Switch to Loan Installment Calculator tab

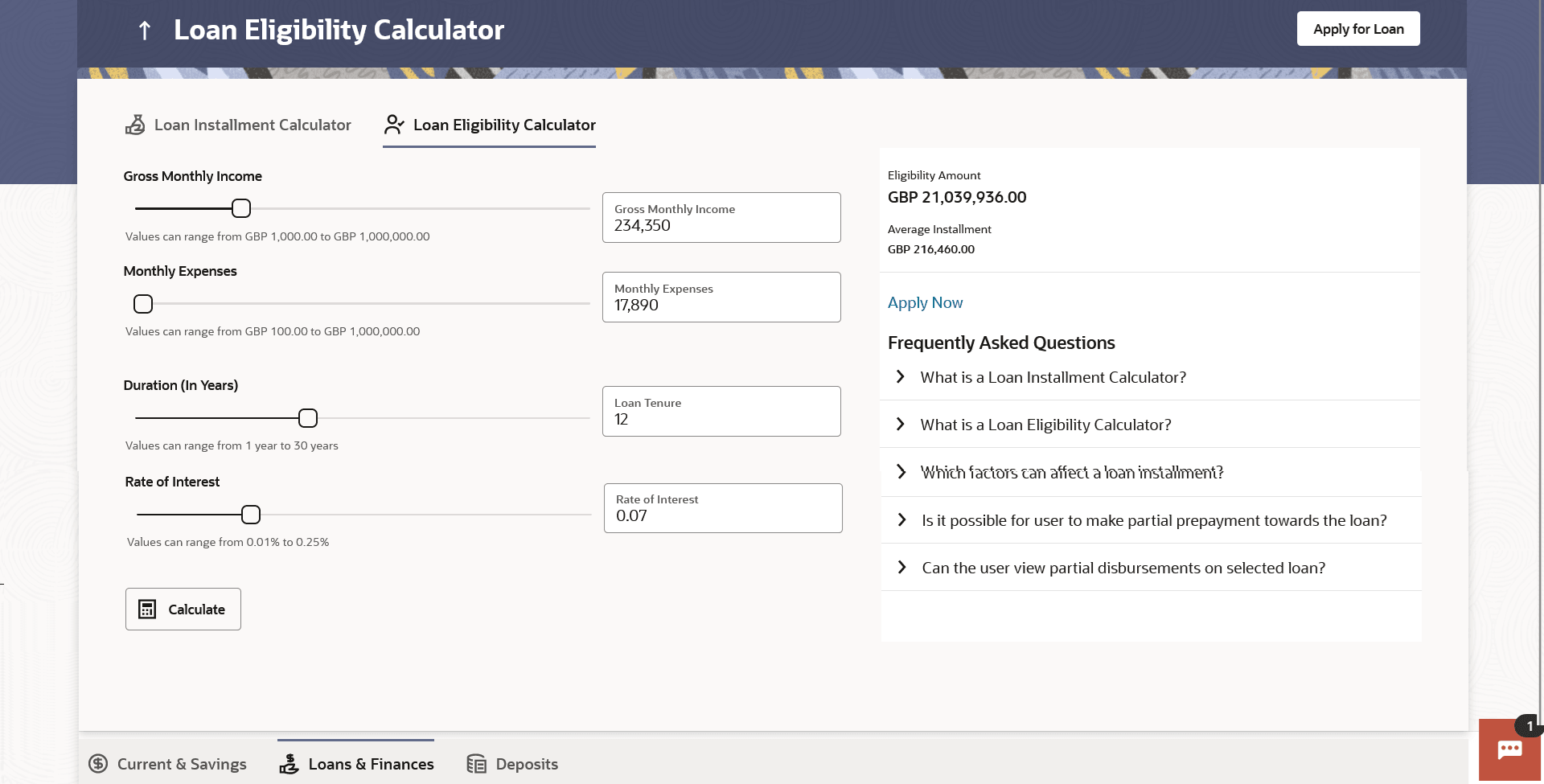pyautogui.click(x=252, y=125)
